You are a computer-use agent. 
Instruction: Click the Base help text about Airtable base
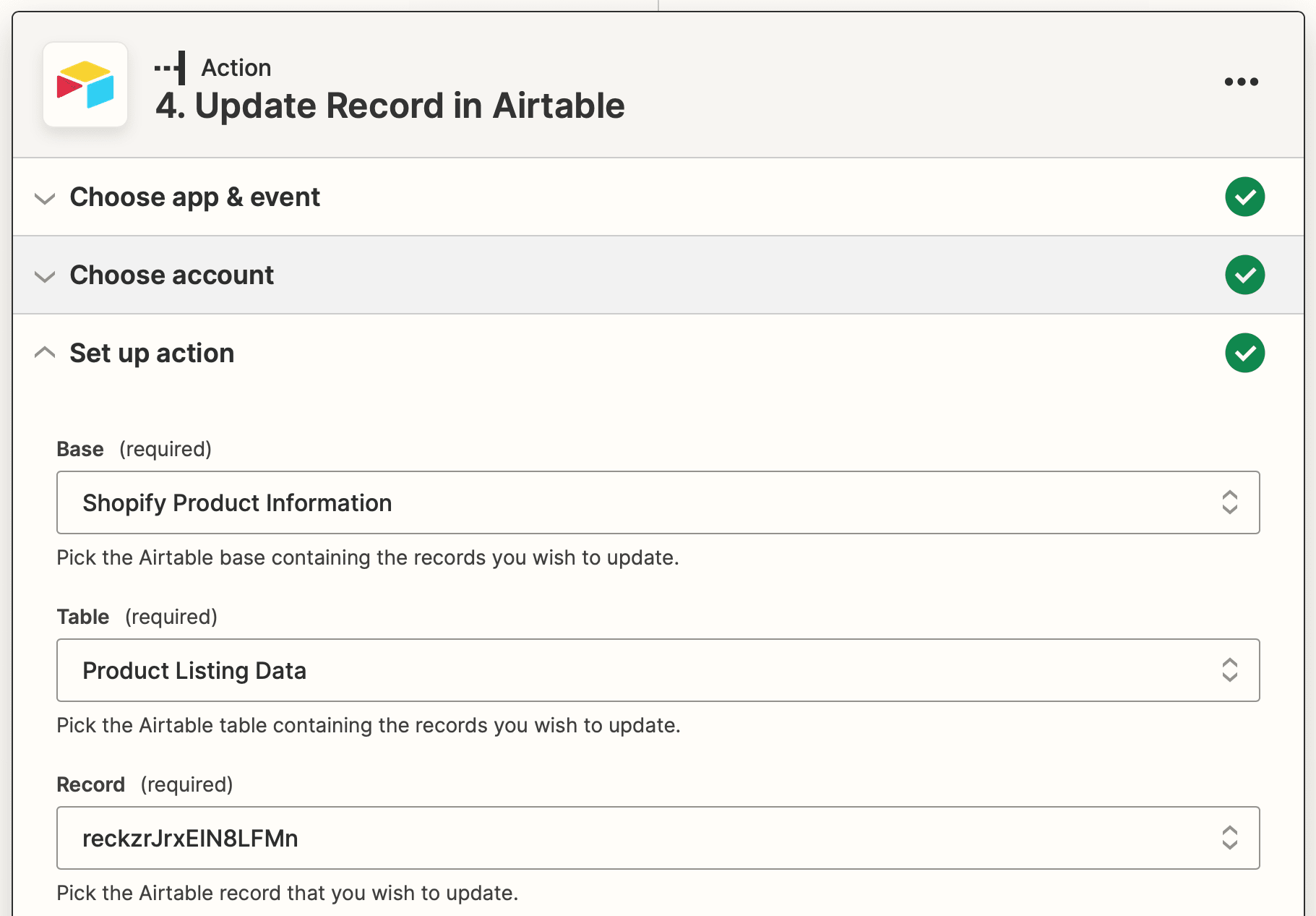368,557
